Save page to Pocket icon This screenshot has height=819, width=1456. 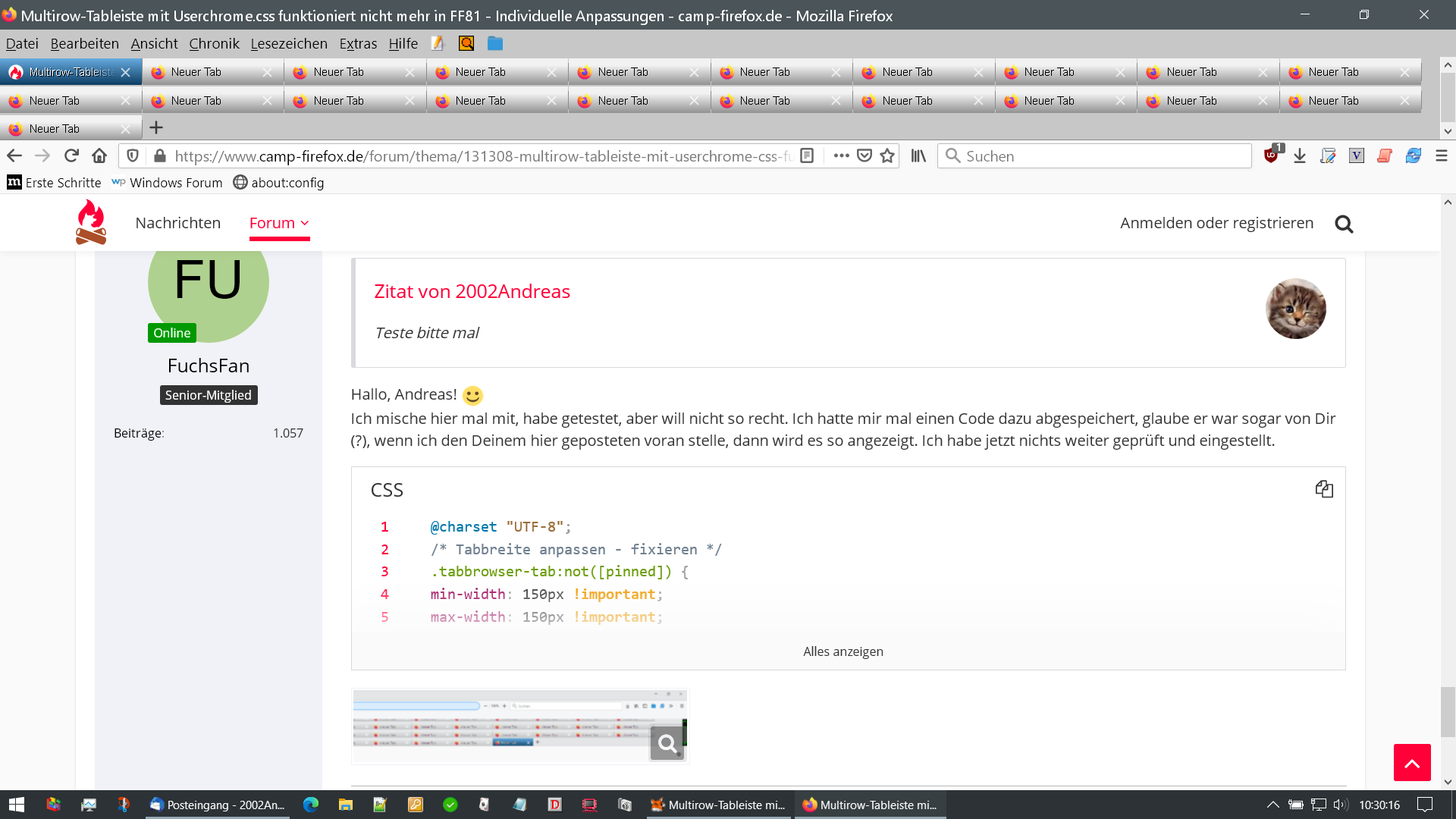[x=864, y=155]
